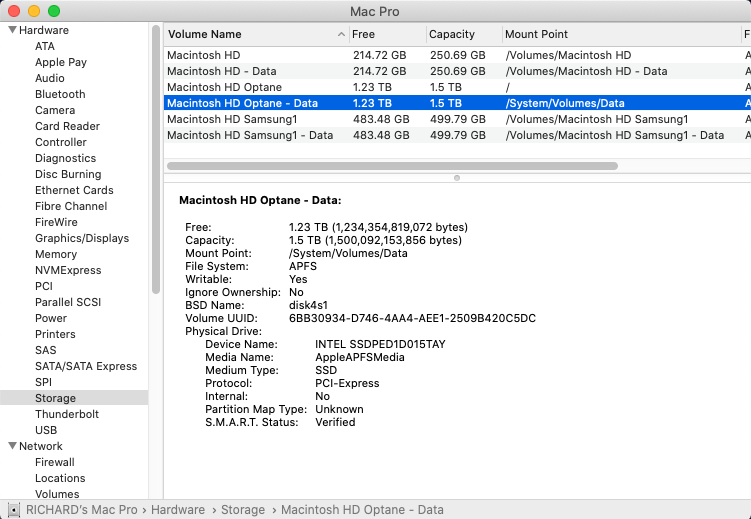Select USB in the sidebar
Viewport: 751px width, 519px height.
pyautogui.click(x=46, y=430)
